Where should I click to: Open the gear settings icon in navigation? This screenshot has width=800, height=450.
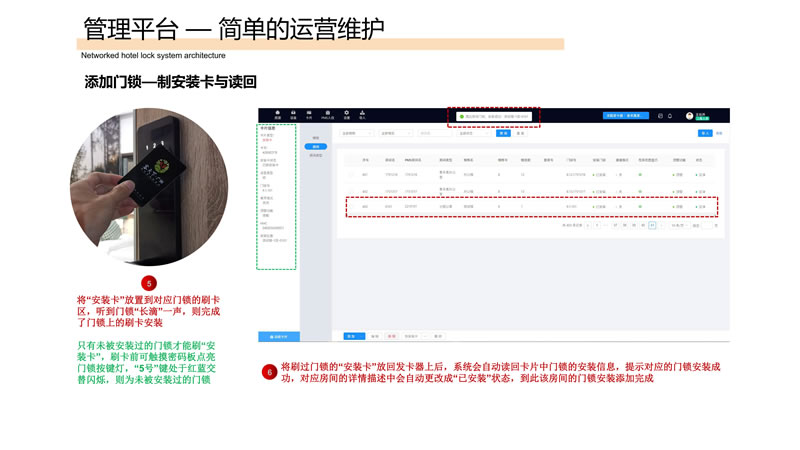coord(346,114)
